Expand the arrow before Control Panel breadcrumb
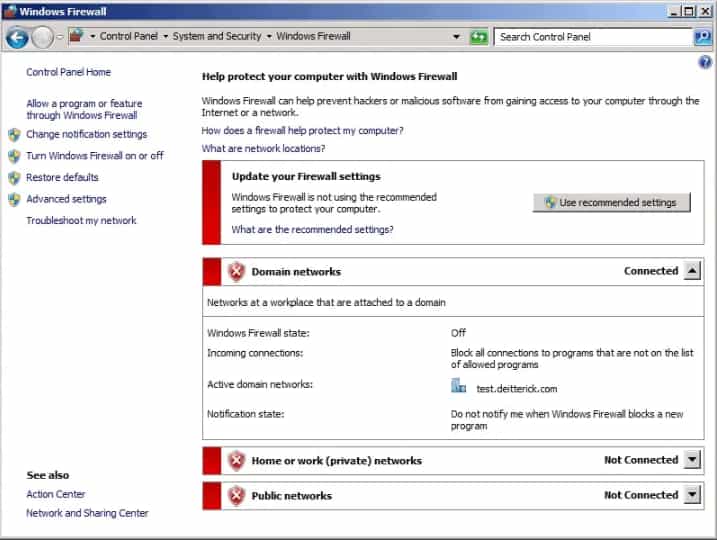Image resolution: width=717 pixels, height=540 pixels. [x=92, y=36]
